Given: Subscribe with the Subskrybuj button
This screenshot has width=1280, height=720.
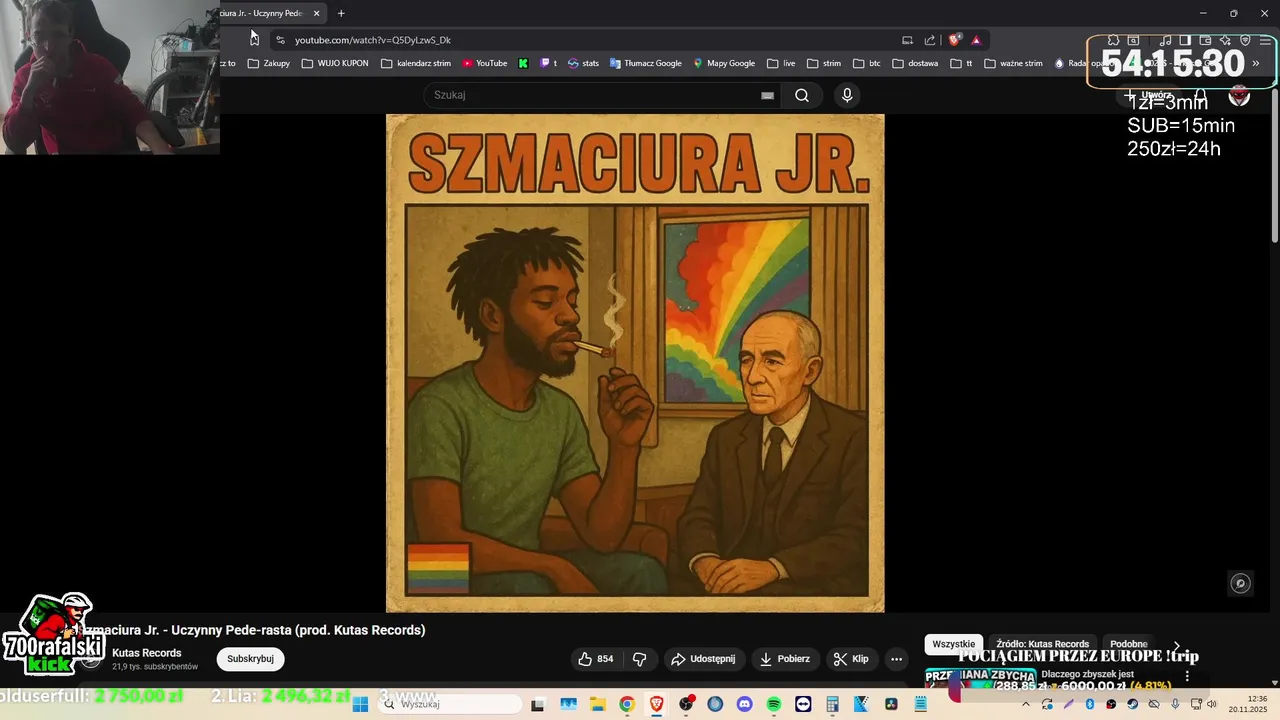Looking at the screenshot, I should coord(250,659).
